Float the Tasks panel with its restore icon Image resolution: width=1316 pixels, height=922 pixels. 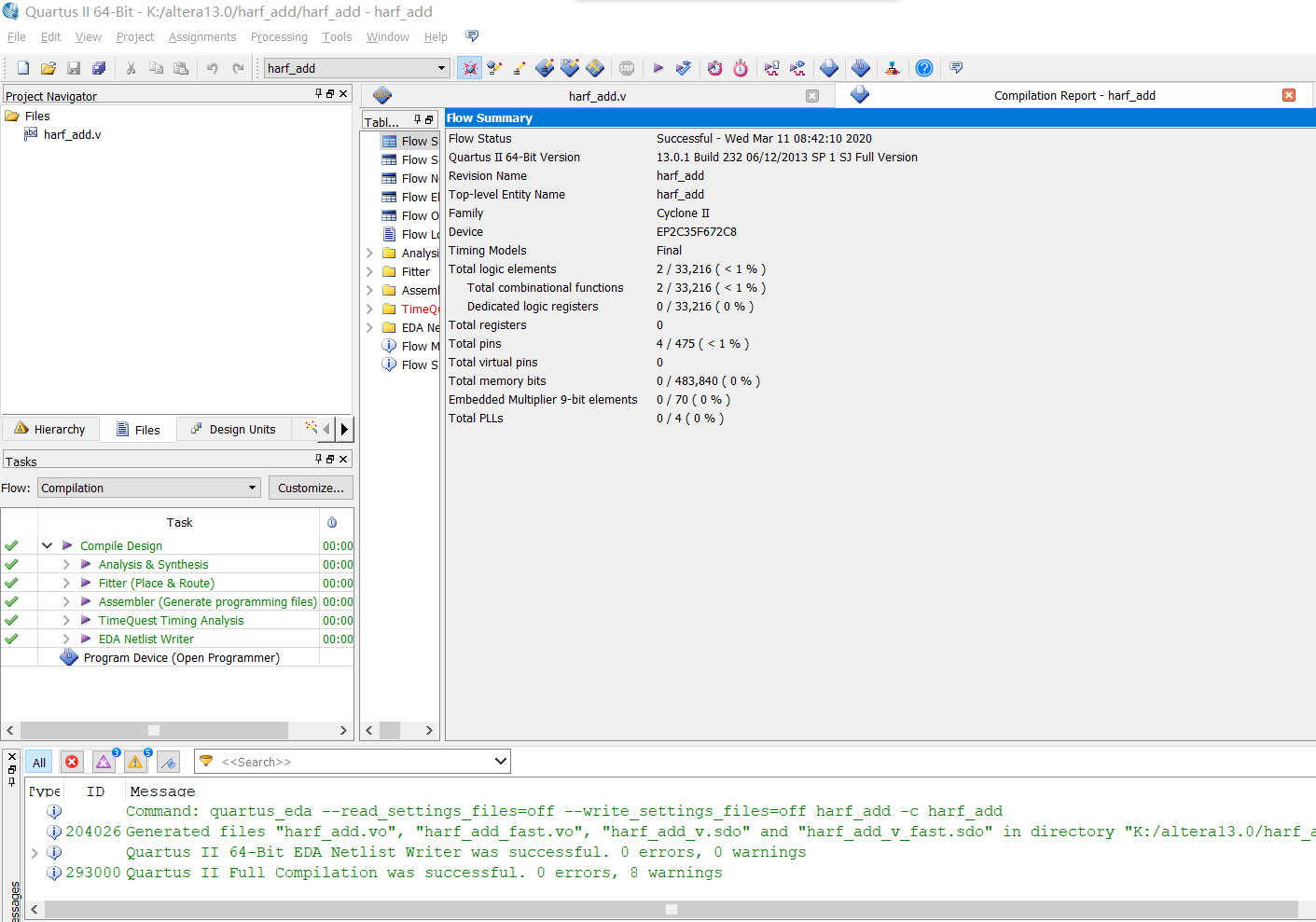(x=330, y=459)
